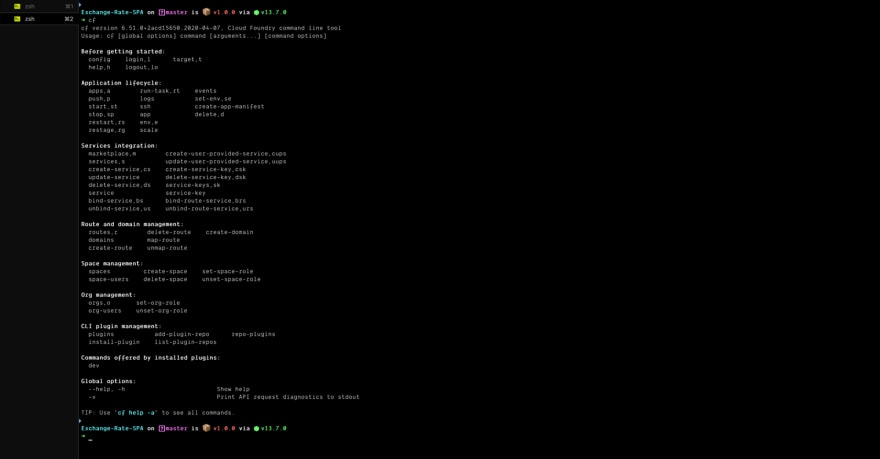
Task: Click the 'delete,d' command text
Action: click(209, 114)
